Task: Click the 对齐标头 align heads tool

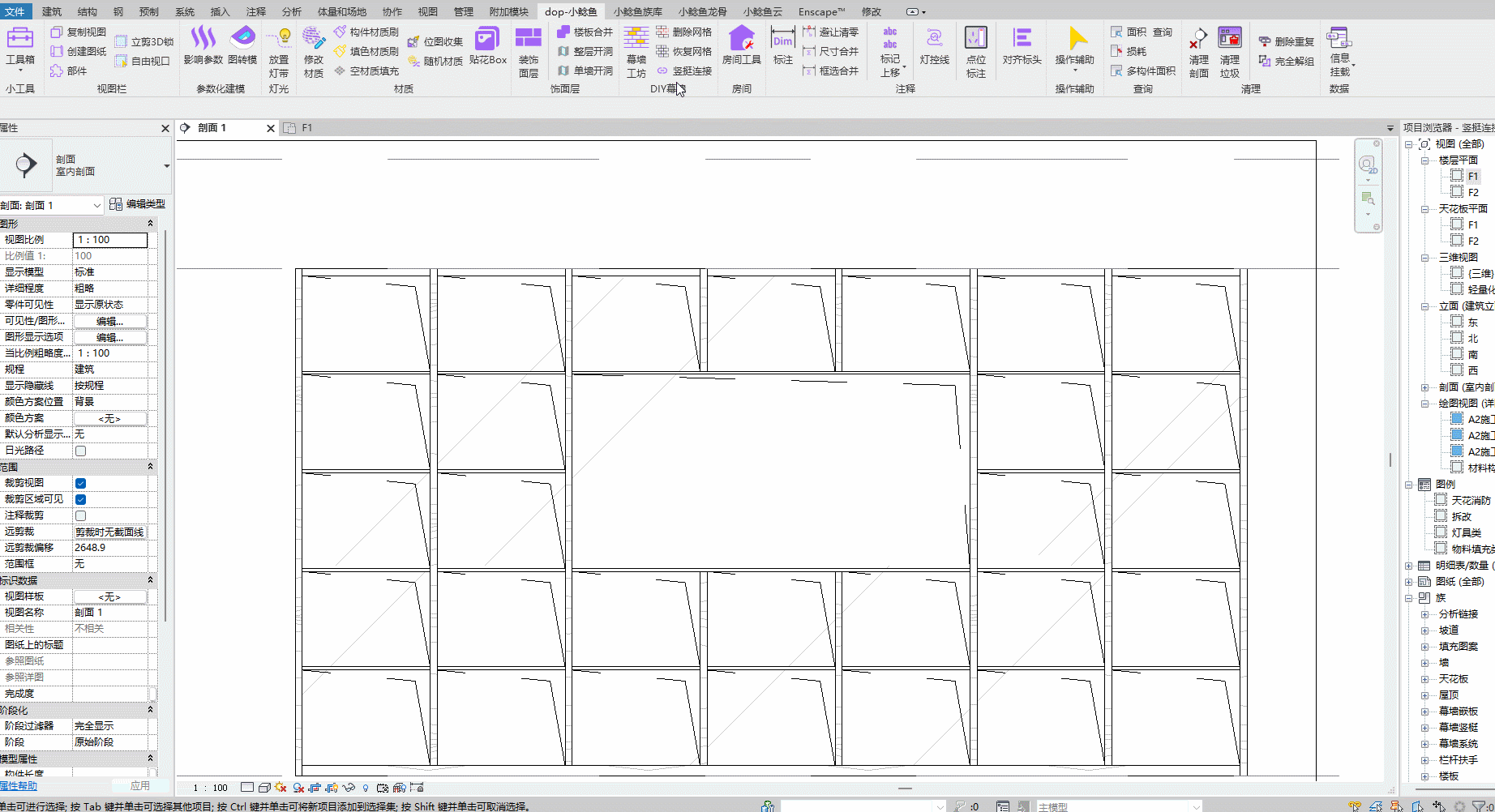Action: click(x=1022, y=45)
